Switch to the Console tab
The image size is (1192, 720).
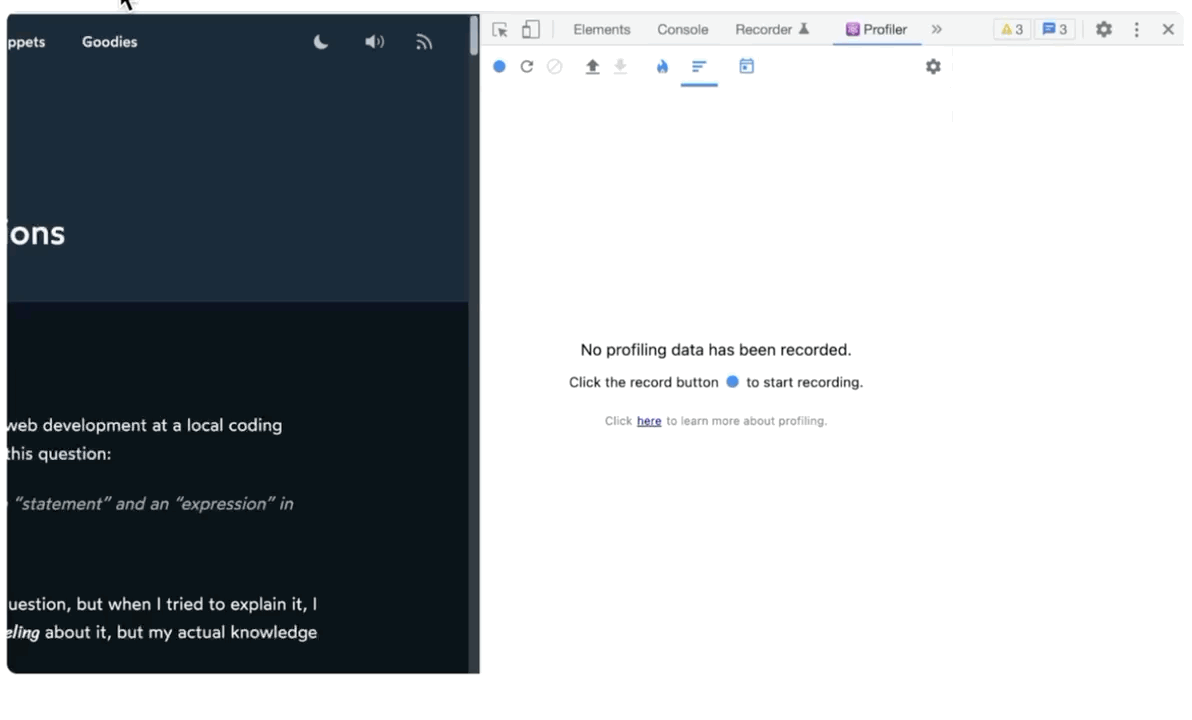click(x=683, y=30)
